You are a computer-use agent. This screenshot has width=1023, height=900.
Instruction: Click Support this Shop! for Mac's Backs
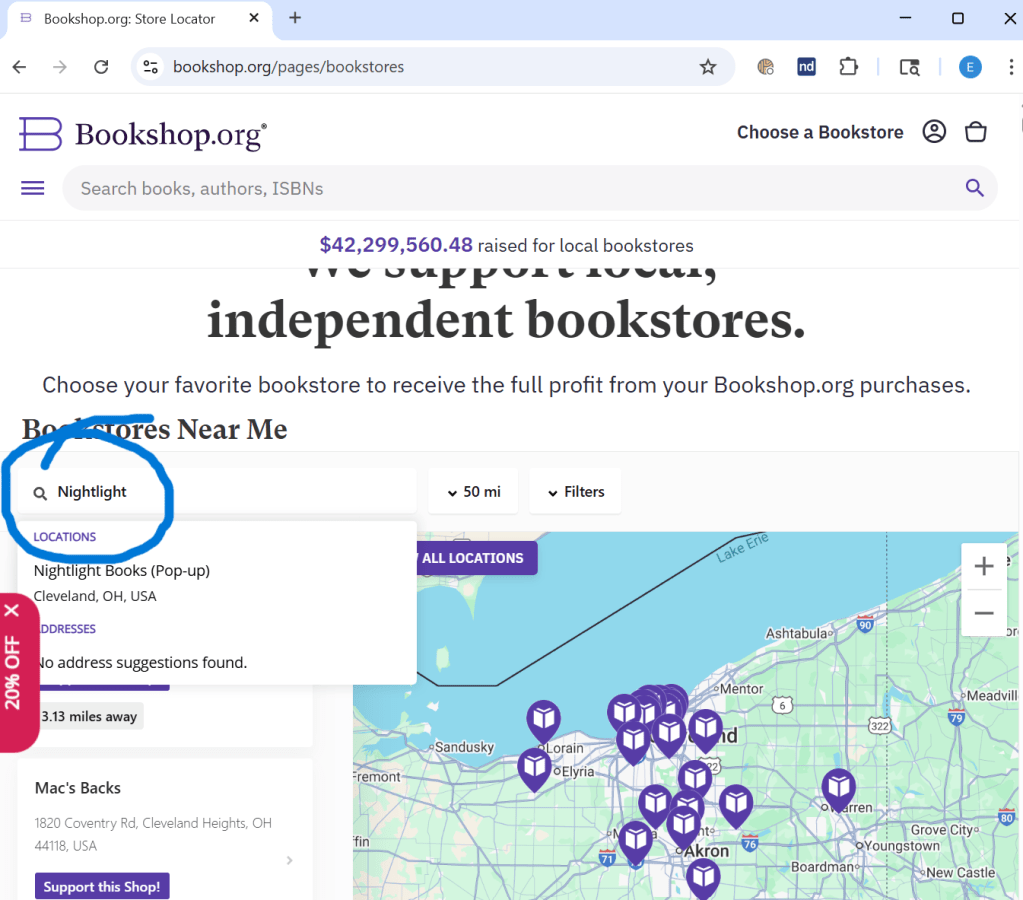[x=102, y=887]
